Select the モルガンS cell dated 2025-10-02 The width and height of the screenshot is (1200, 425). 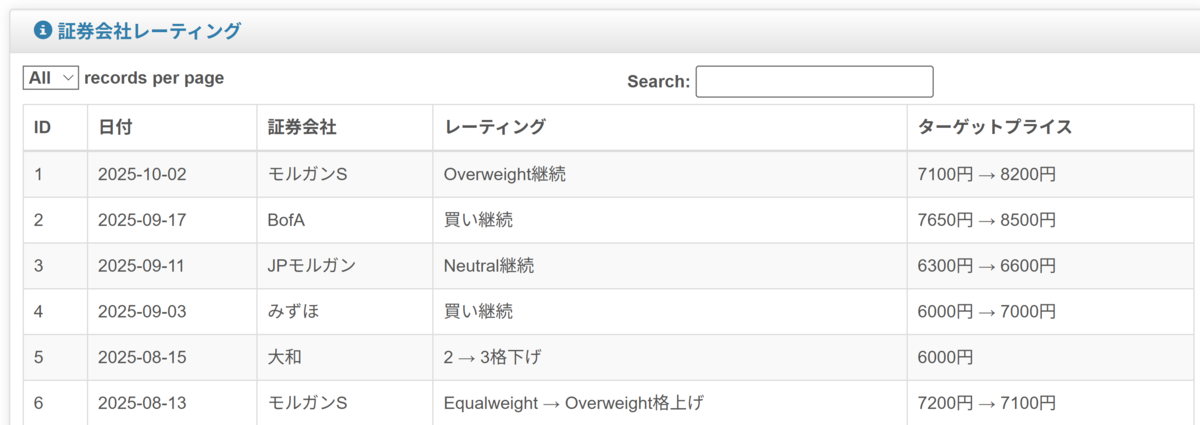click(345, 174)
